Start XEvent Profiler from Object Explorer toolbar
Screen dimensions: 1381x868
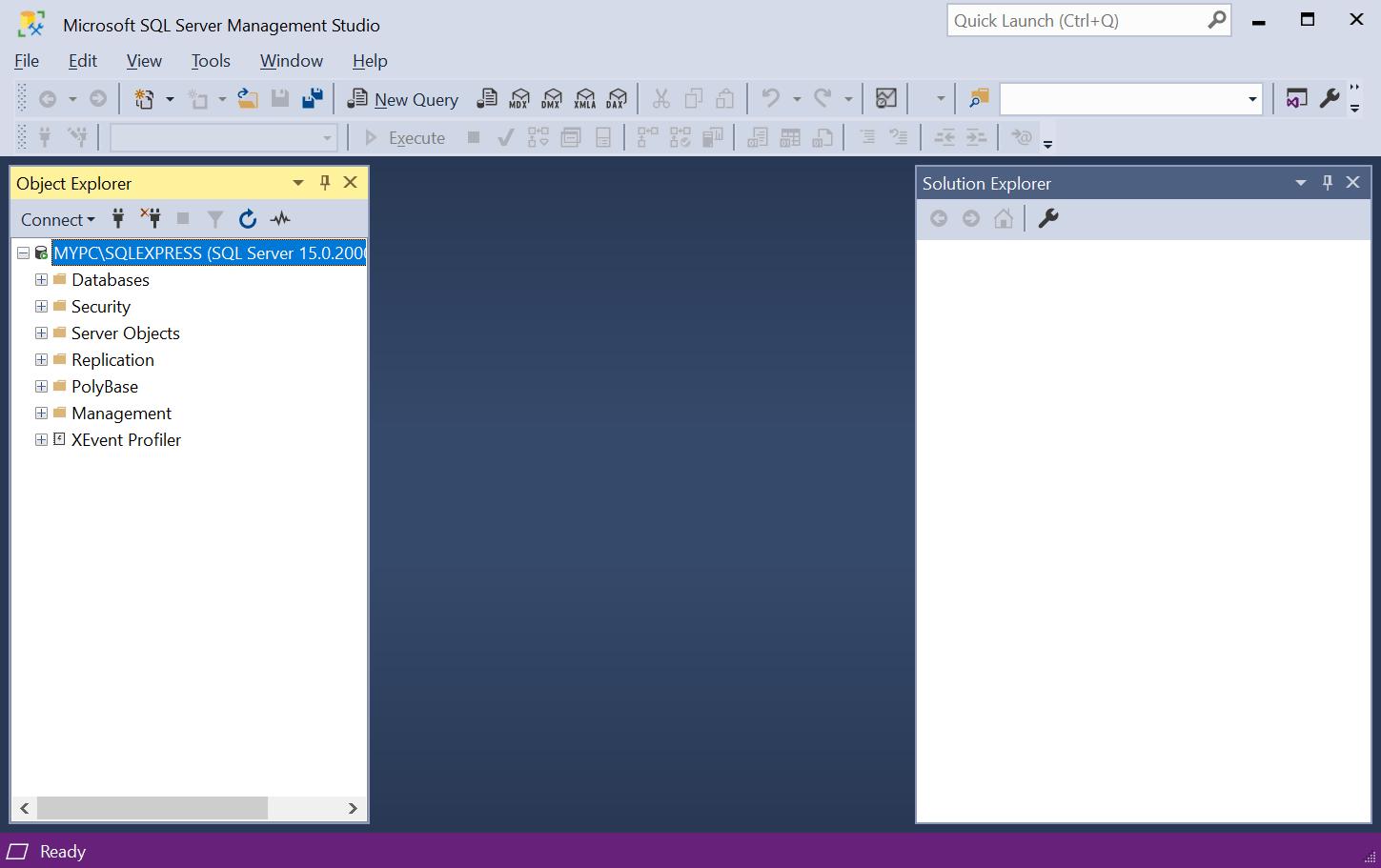click(279, 218)
